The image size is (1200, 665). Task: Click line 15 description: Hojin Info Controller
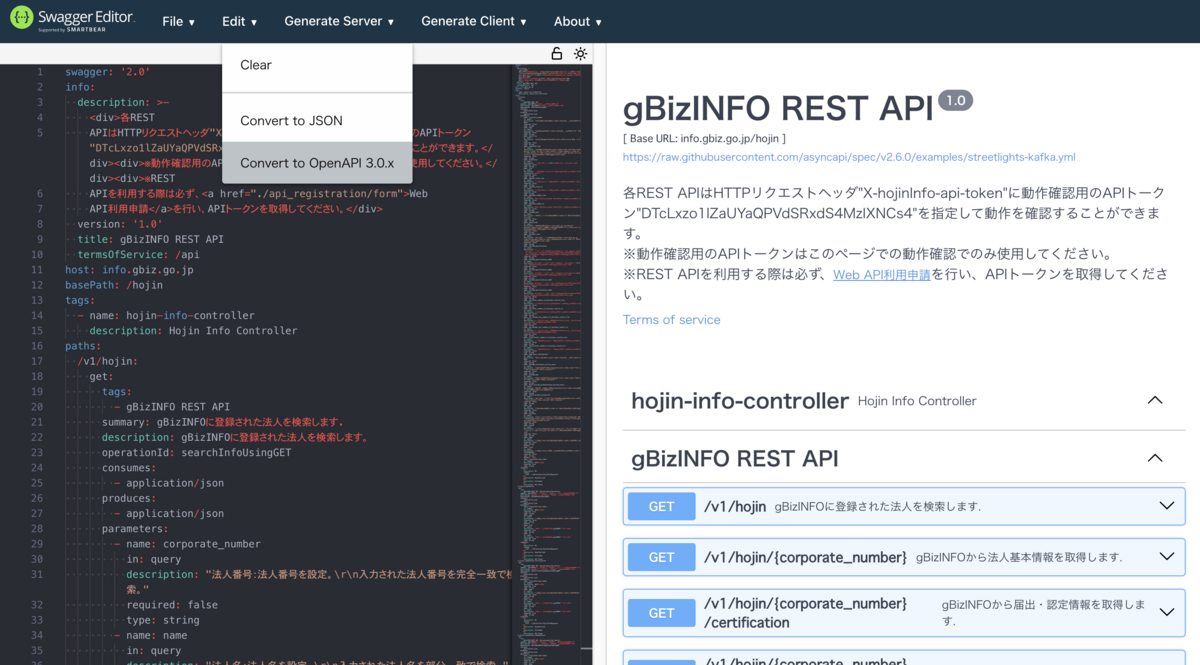(x=193, y=331)
